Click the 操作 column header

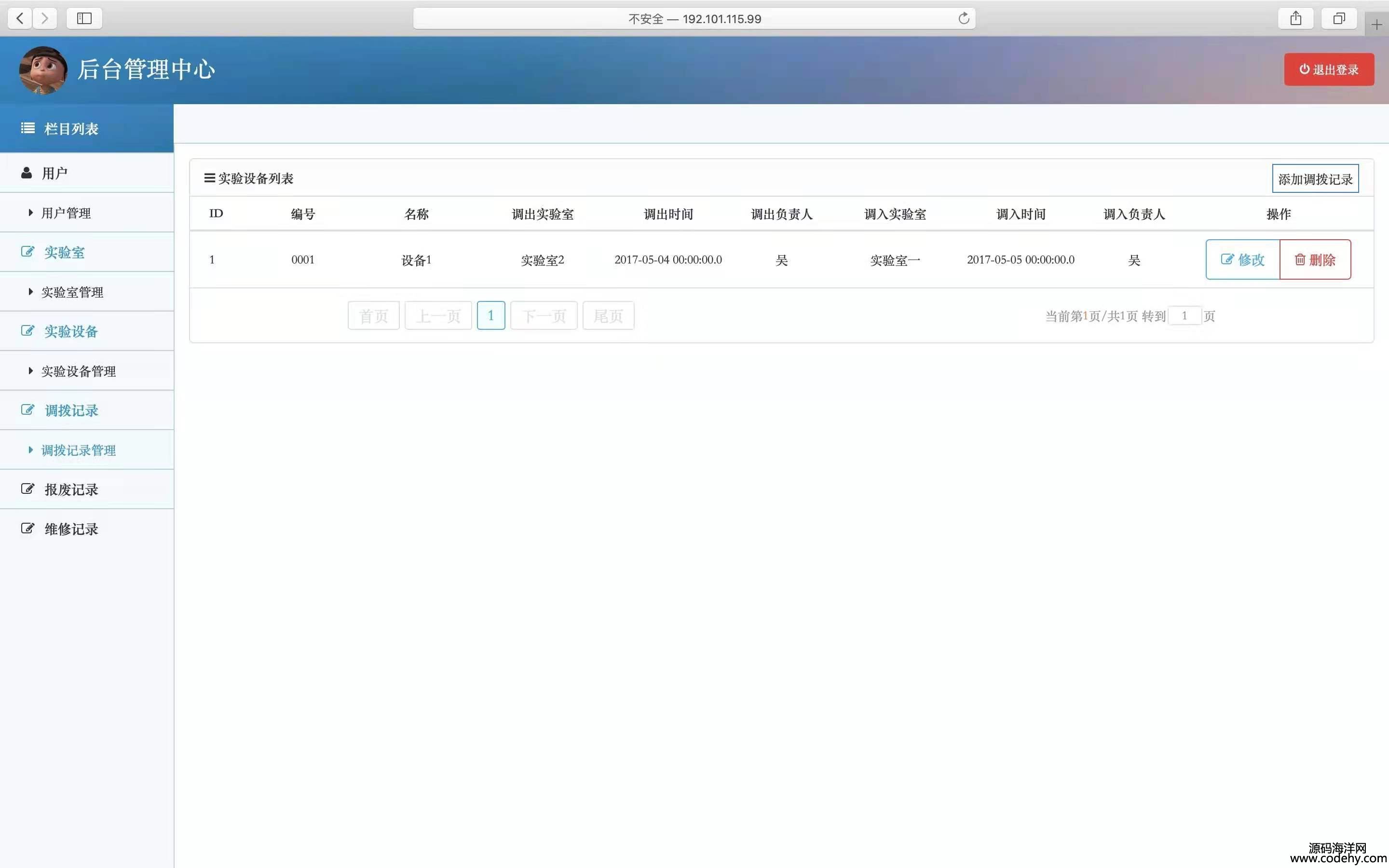(x=1278, y=214)
